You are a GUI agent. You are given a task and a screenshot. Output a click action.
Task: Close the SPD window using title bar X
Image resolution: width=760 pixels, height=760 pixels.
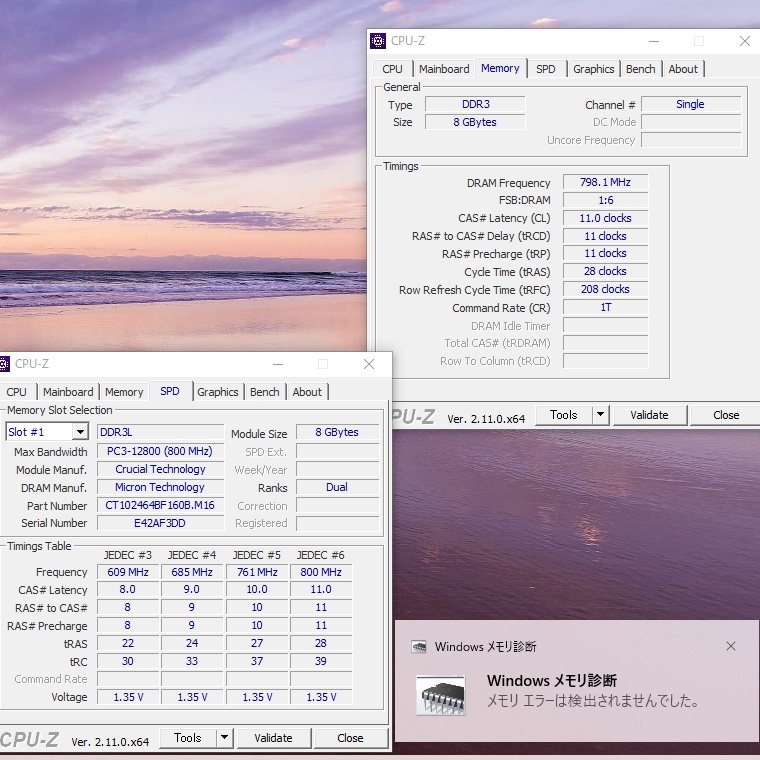point(369,364)
